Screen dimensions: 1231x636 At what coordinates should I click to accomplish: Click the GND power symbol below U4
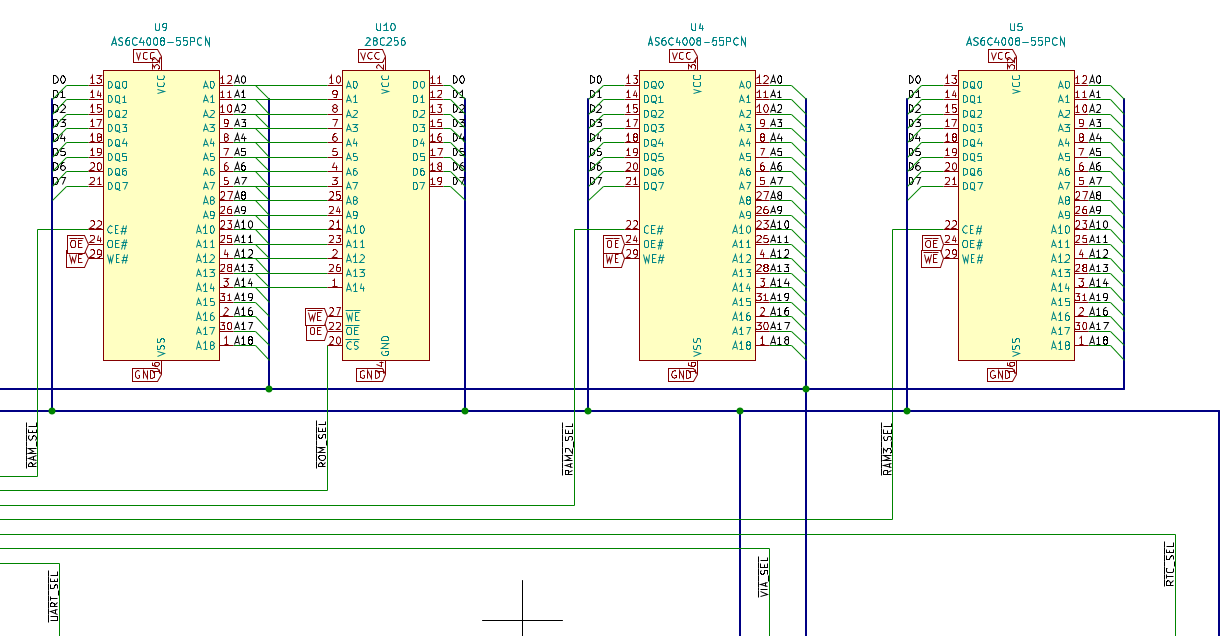pyautogui.click(x=681, y=375)
